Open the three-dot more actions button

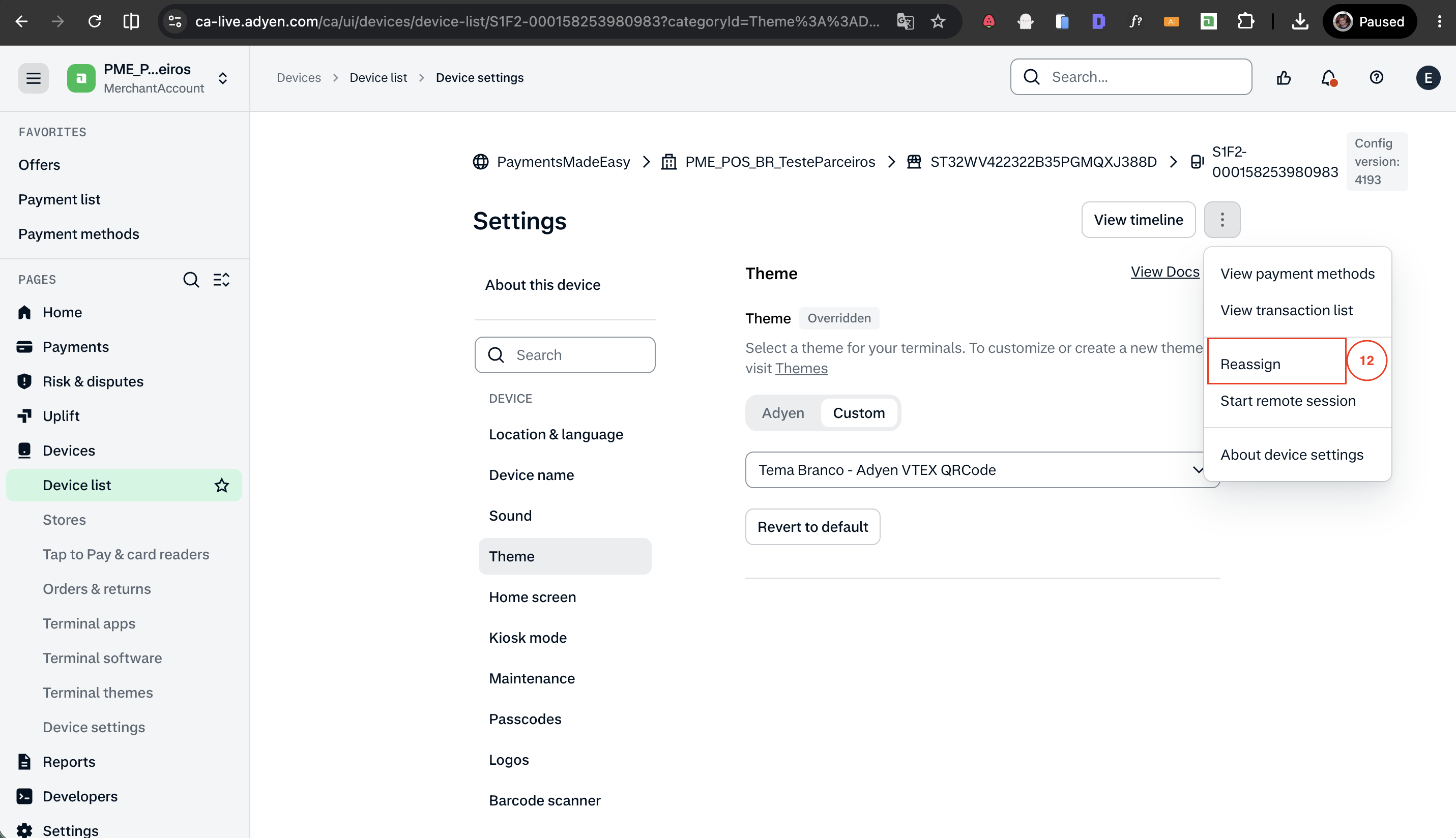tap(1221, 219)
